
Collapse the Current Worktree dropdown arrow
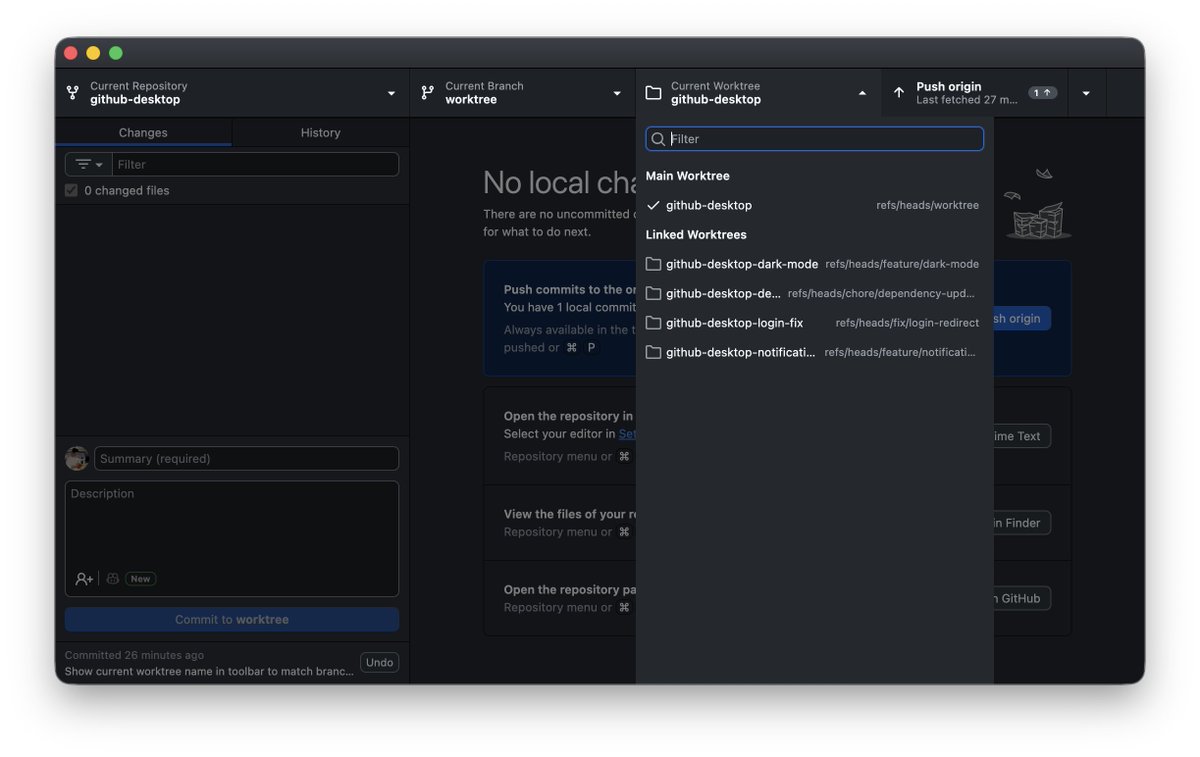pos(862,93)
